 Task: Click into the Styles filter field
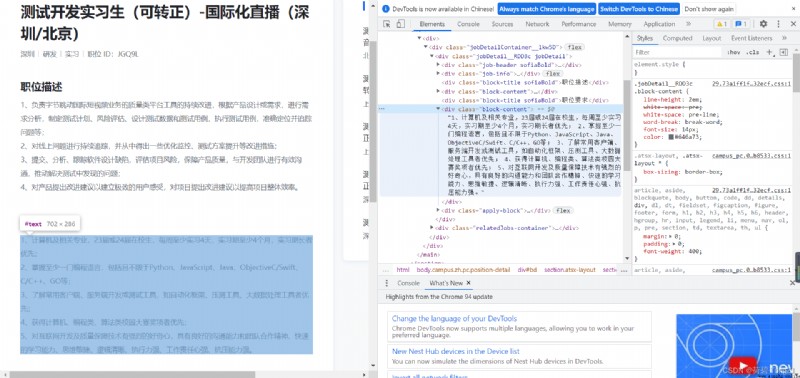click(x=678, y=52)
